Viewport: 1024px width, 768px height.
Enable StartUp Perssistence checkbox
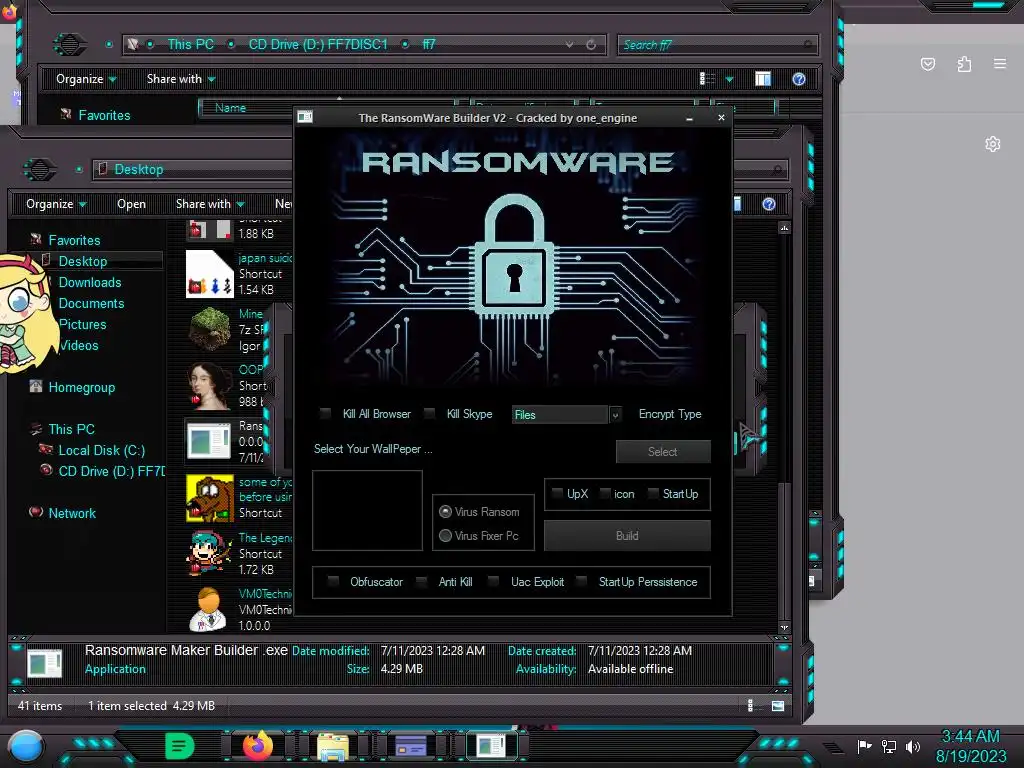pyautogui.click(x=581, y=581)
